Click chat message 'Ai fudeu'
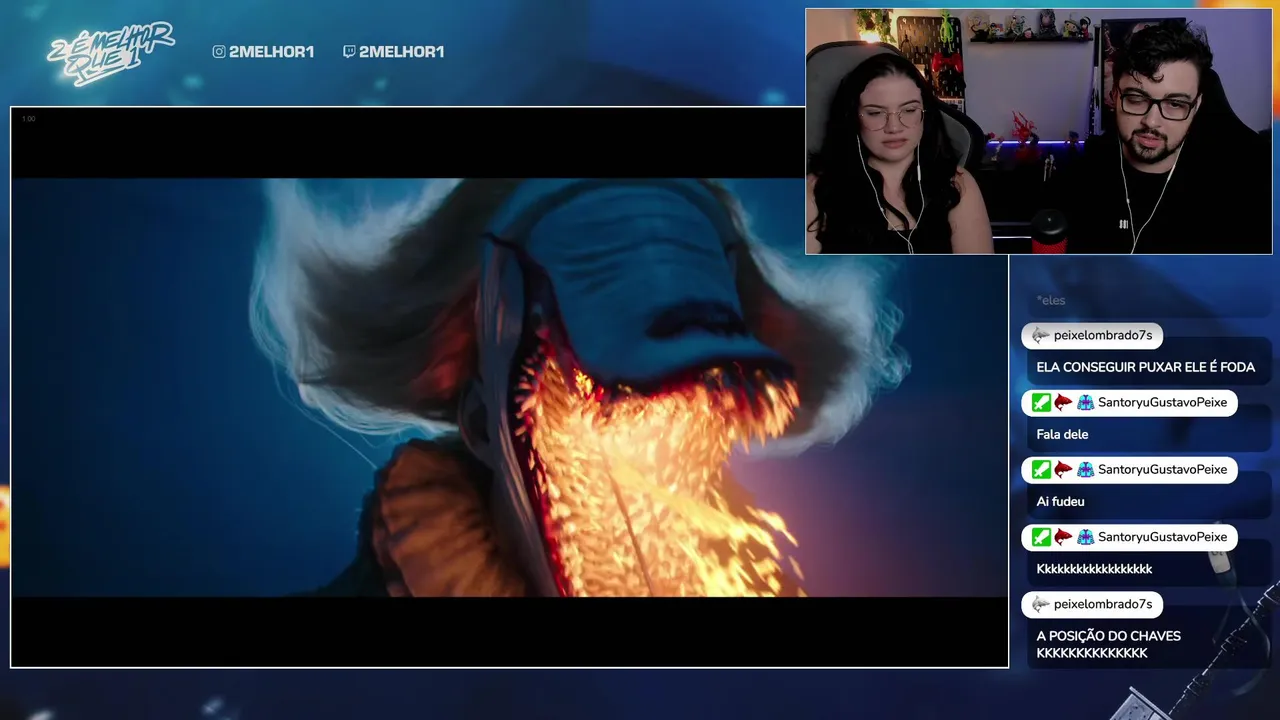 pos(1060,501)
